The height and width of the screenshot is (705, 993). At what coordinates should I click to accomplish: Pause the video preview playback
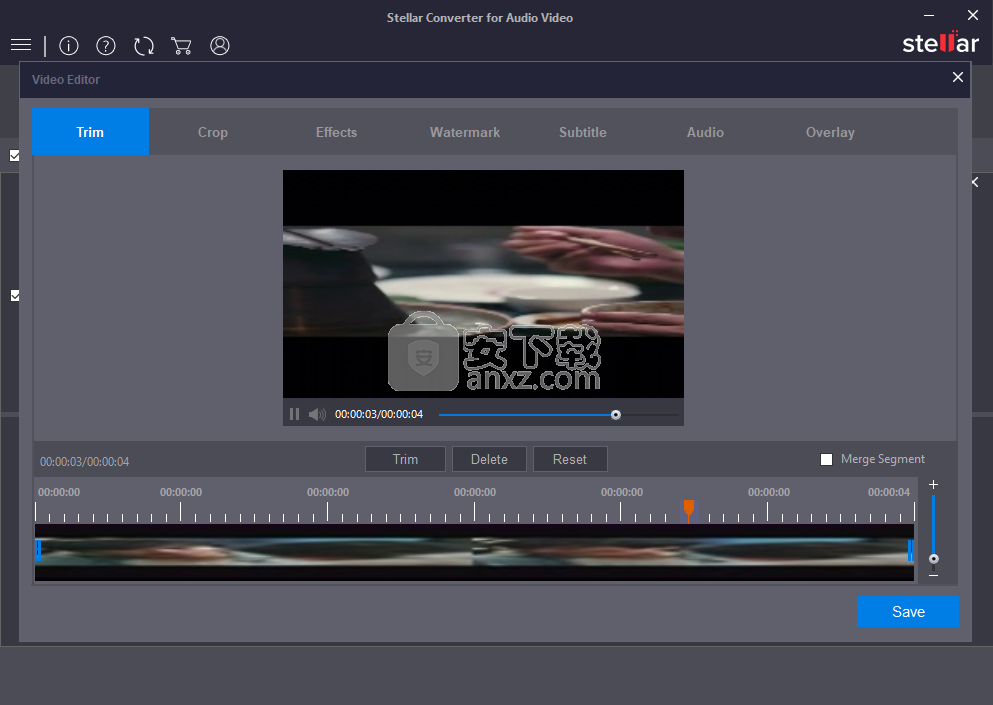click(x=294, y=414)
